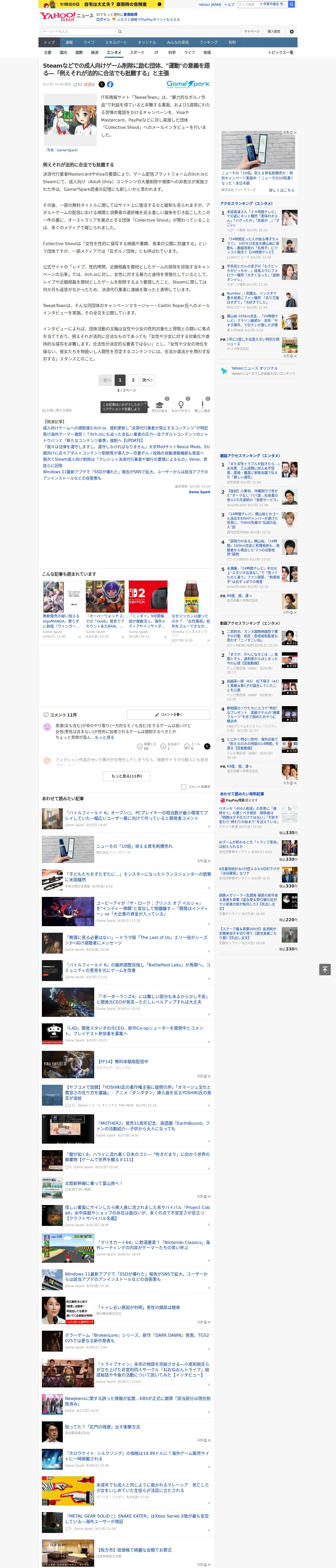Click the マイページ link

251,32
